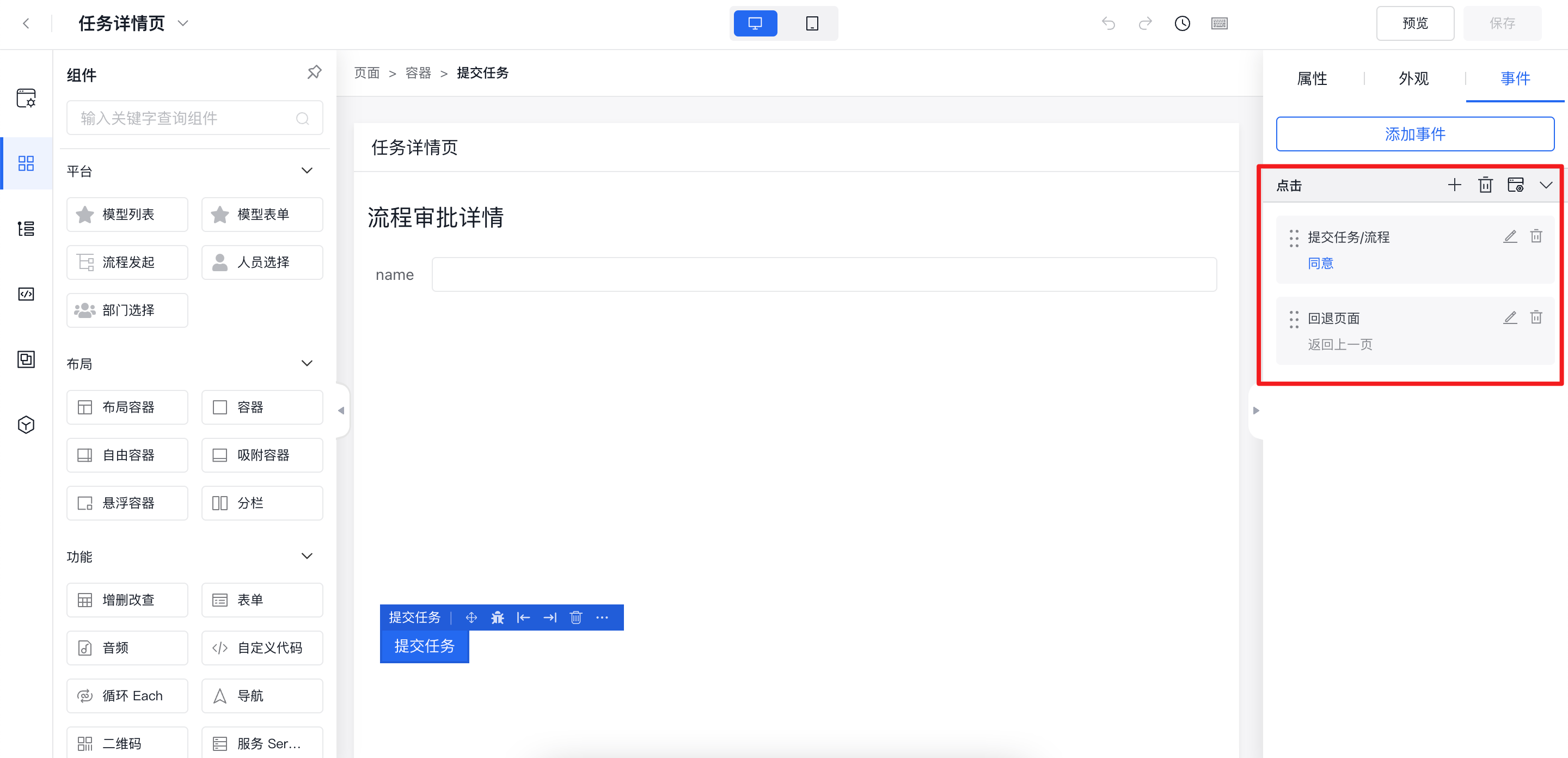The width and height of the screenshot is (1568, 758).
Task: Collapse the 点击 event section
Action: 1546,185
